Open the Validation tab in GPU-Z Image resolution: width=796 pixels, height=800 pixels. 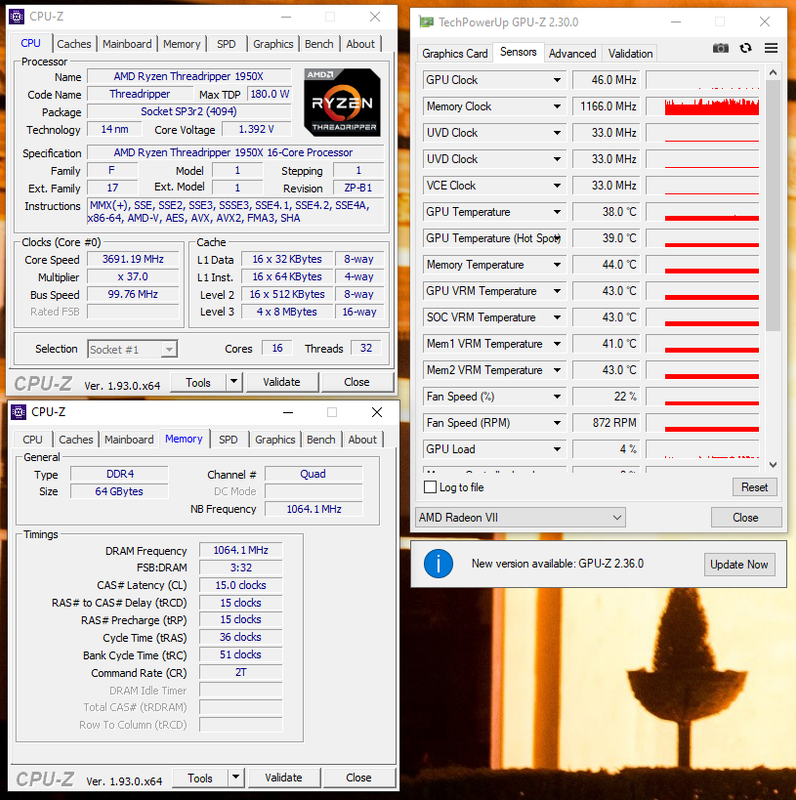[630, 54]
